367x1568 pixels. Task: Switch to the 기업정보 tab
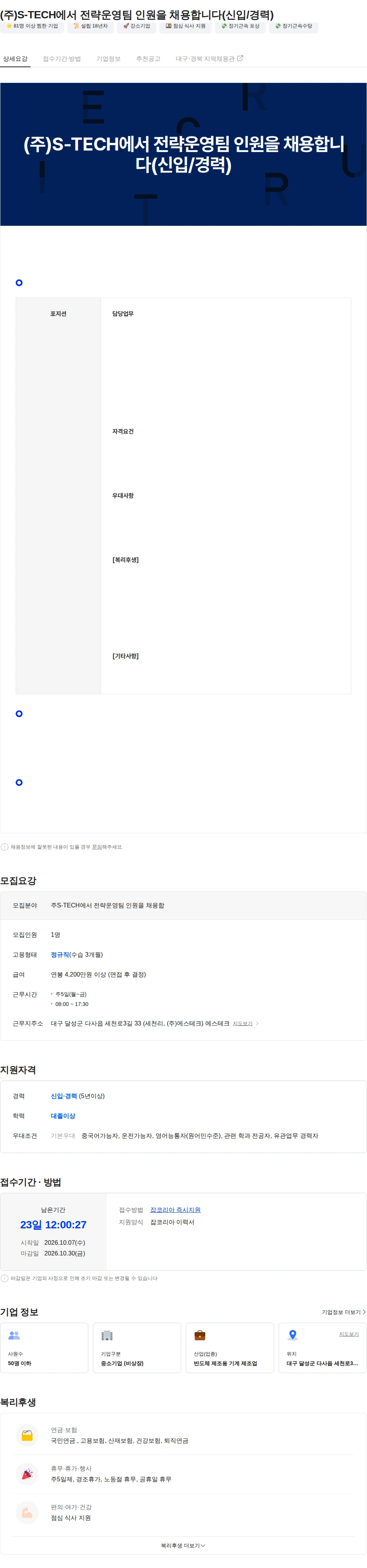[x=108, y=59]
